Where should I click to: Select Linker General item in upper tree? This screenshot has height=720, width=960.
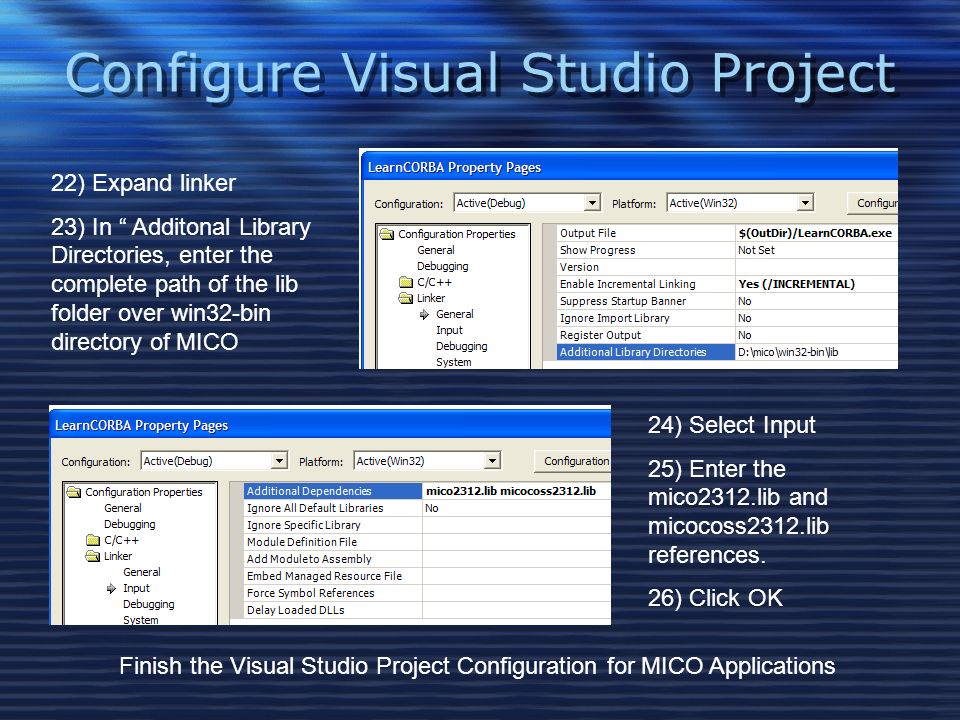[x=455, y=314]
